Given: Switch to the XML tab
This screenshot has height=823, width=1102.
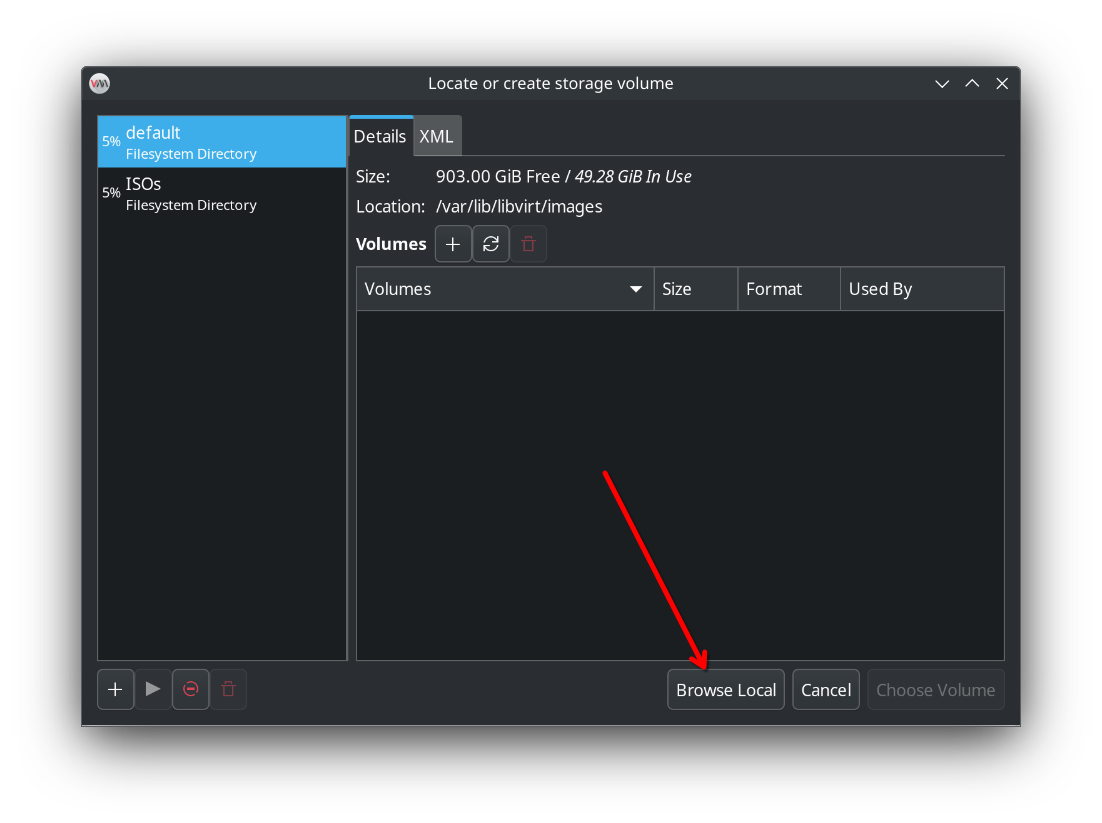Looking at the screenshot, I should point(436,135).
